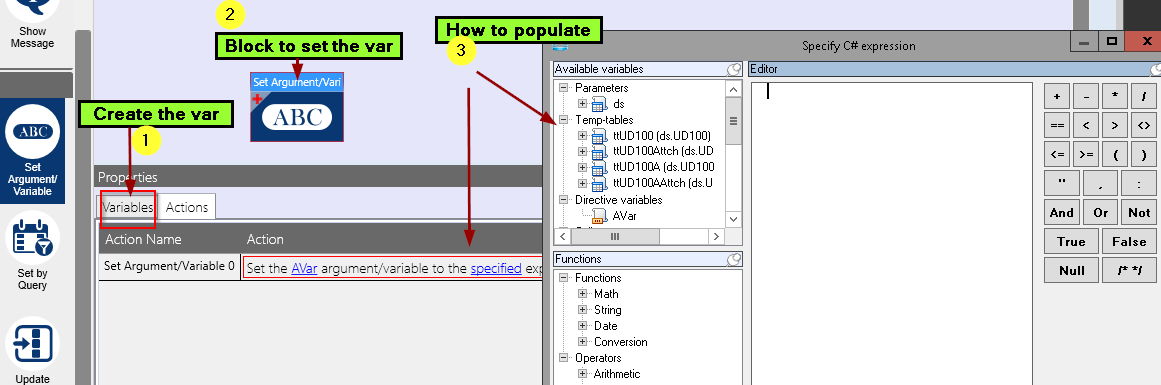Click search icon in Editor header

pyautogui.click(x=1155, y=70)
